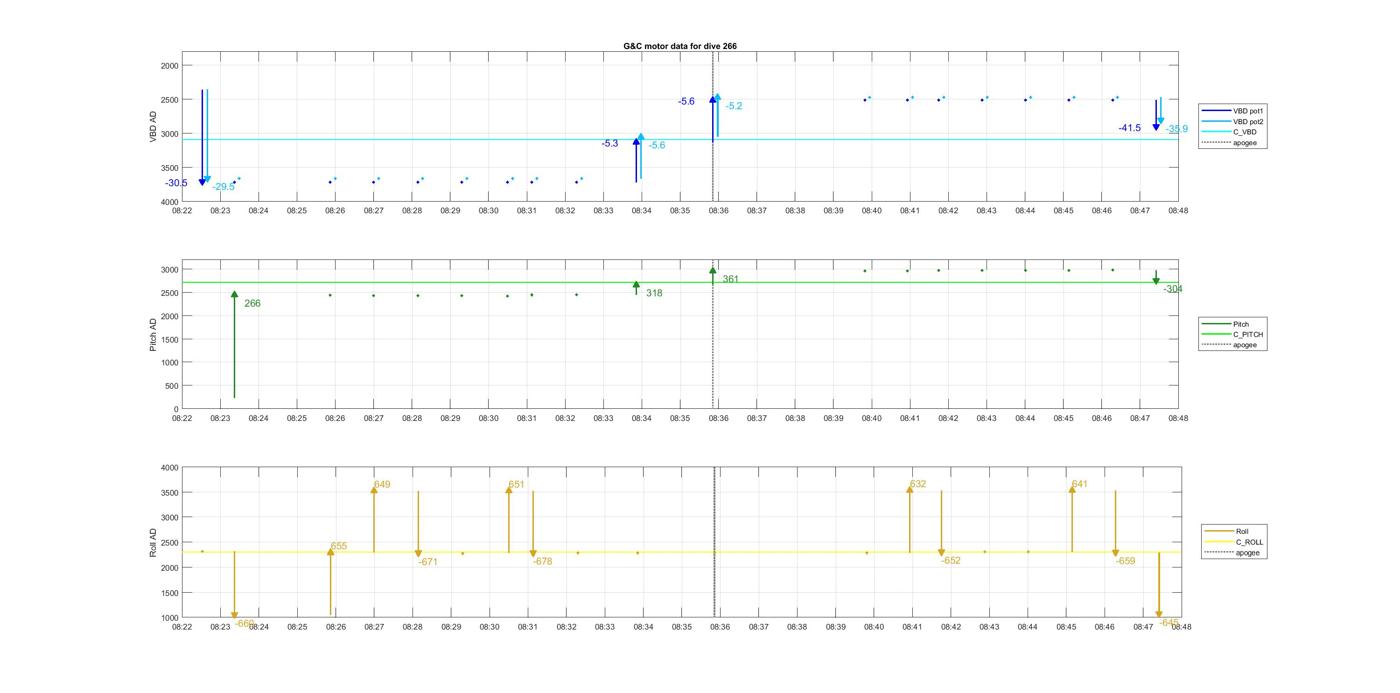1400x693 pixels.
Task: Click "08:48" on the Pitch plot time axis
Action: (1178, 418)
